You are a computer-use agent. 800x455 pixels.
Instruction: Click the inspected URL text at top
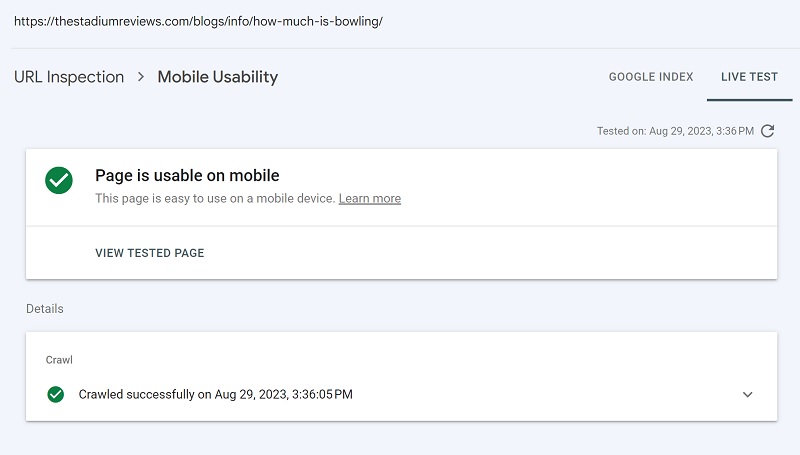pyautogui.click(x=198, y=21)
